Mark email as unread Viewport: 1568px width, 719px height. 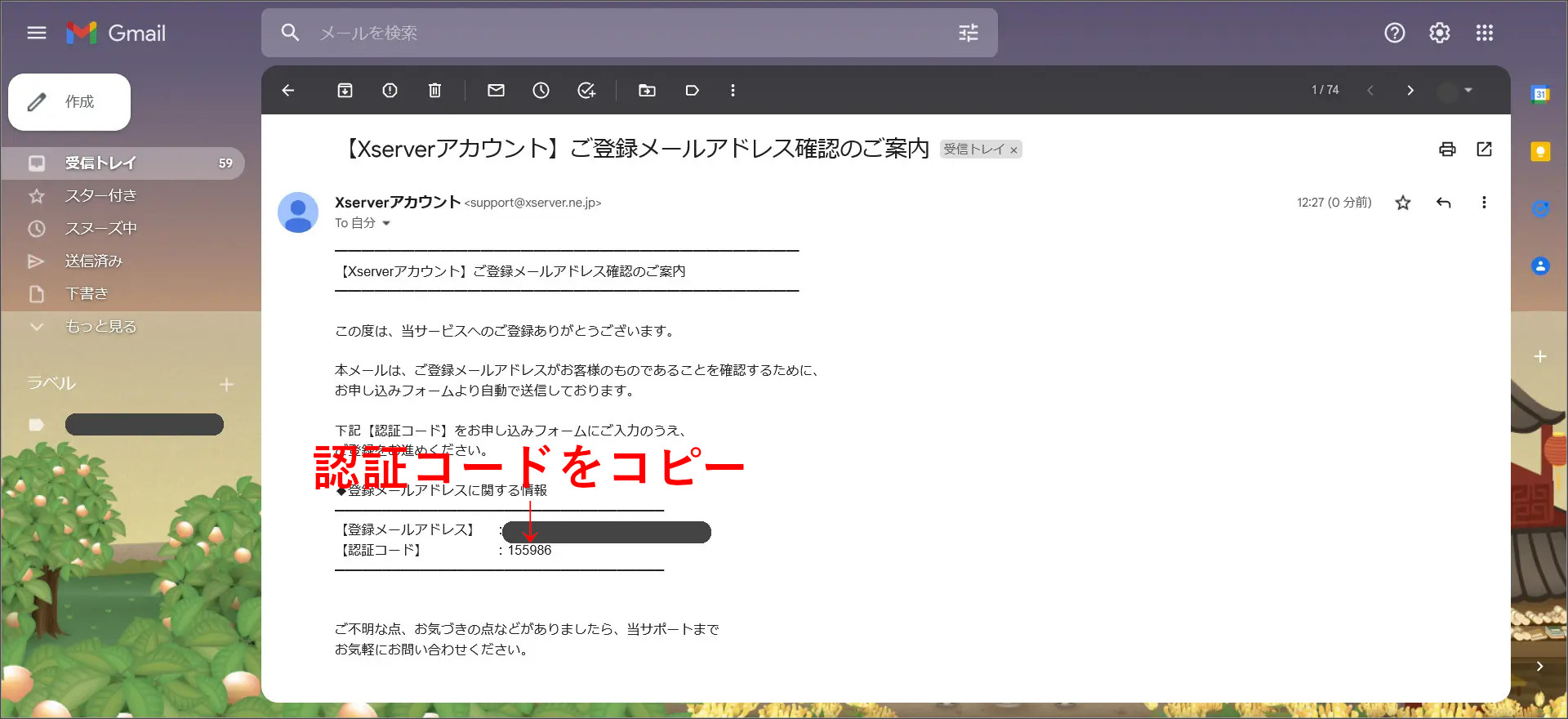pyautogui.click(x=497, y=90)
